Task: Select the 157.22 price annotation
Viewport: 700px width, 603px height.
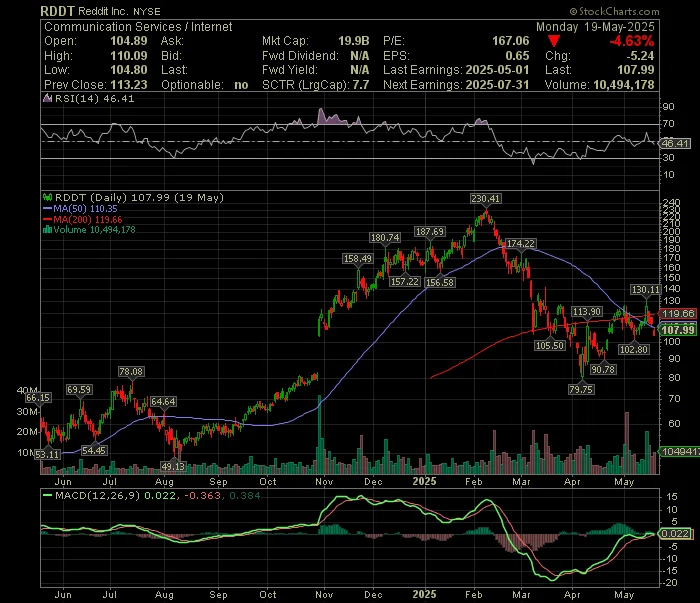Action: click(404, 282)
